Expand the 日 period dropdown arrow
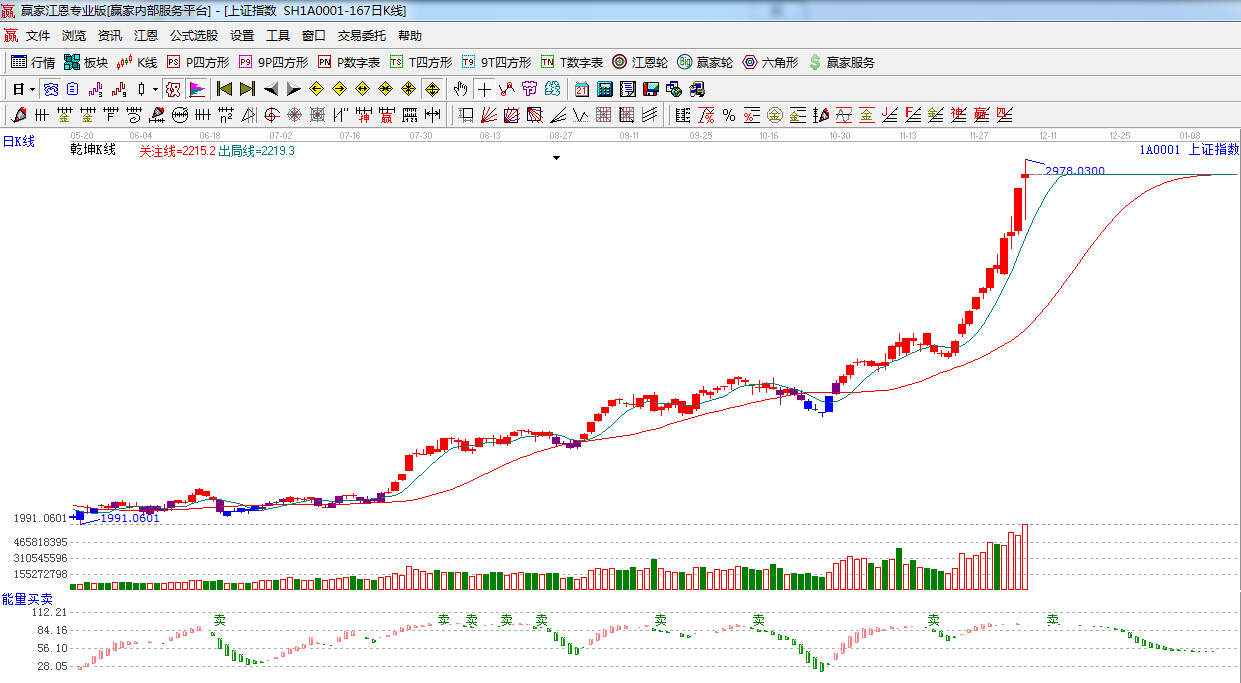The image size is (1241, 683). 32,89
